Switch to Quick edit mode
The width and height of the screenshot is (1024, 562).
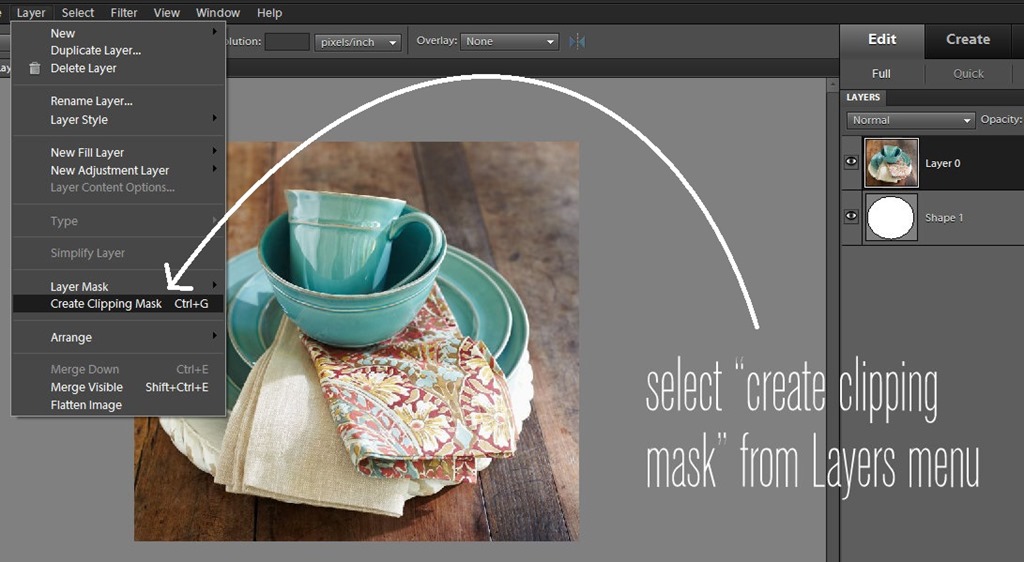(x=968, y=73)
